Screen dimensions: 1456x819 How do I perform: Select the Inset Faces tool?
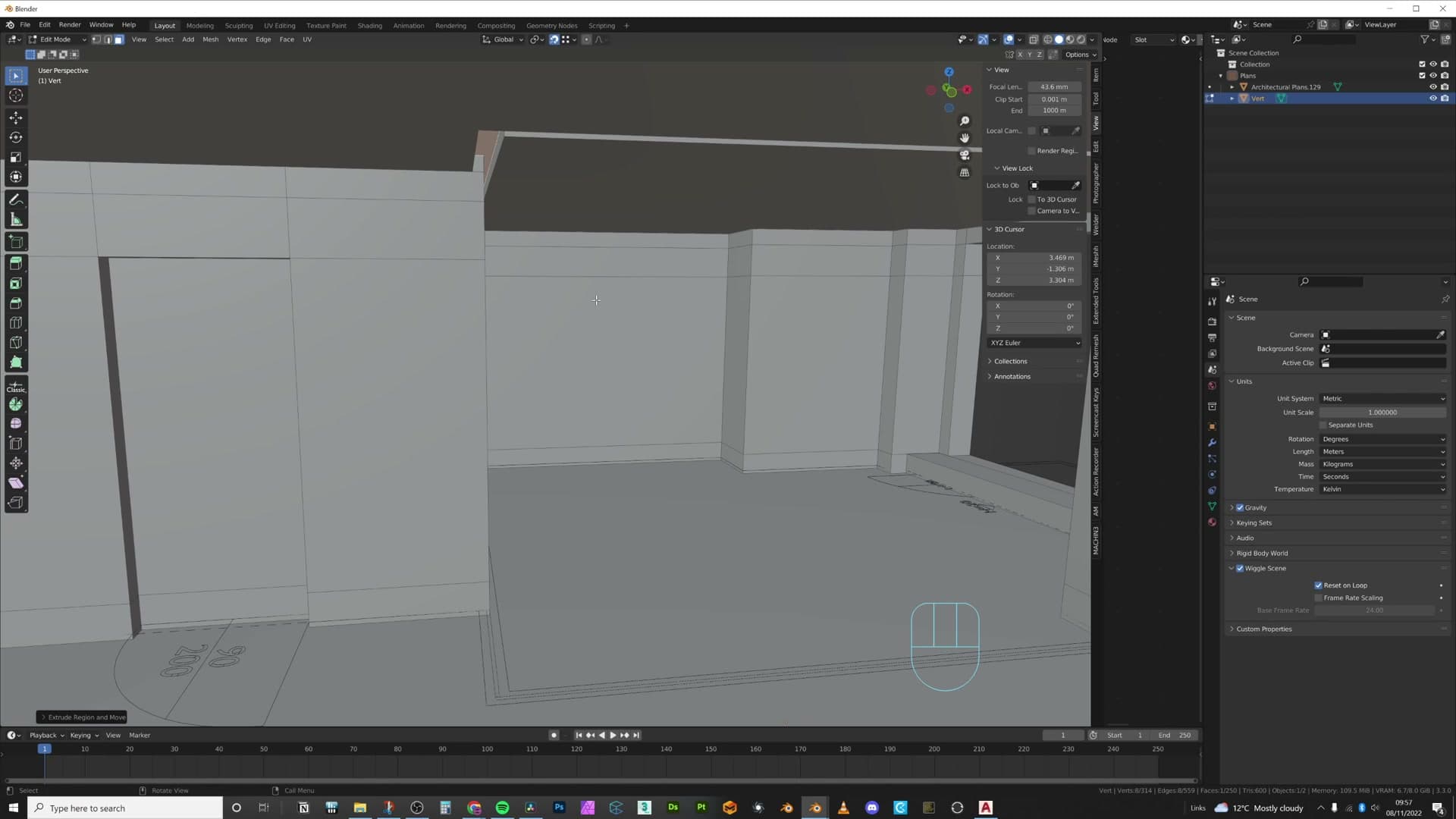point(16,284)
